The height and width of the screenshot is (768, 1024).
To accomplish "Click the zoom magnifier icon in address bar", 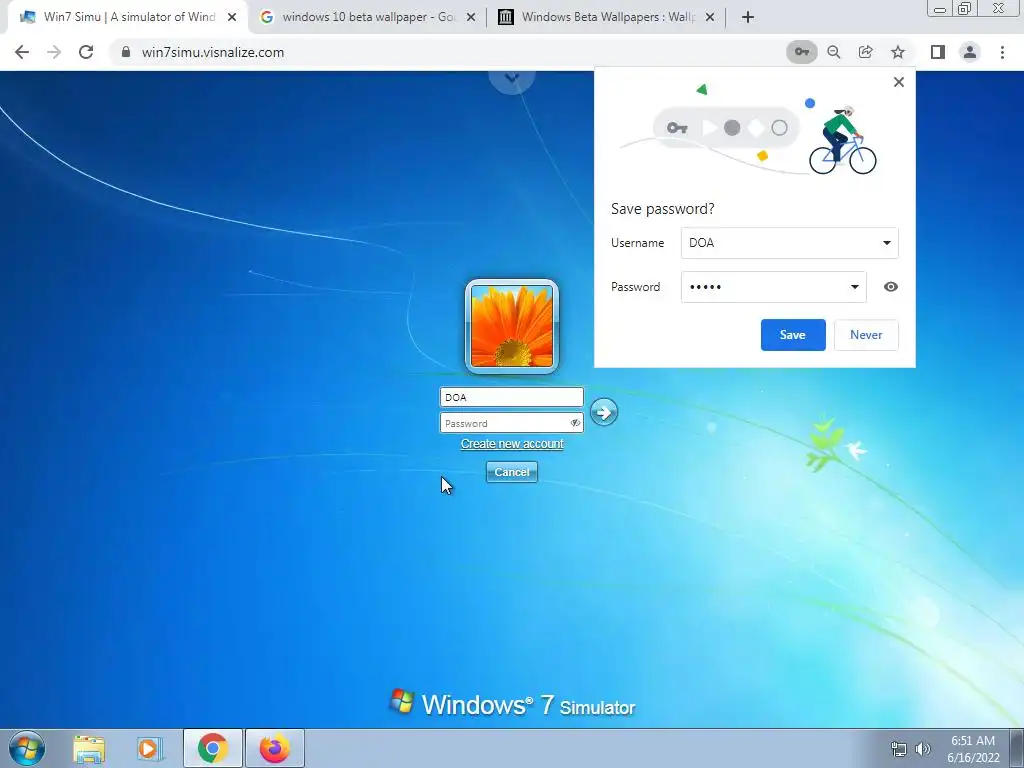I will click(833, 52).
